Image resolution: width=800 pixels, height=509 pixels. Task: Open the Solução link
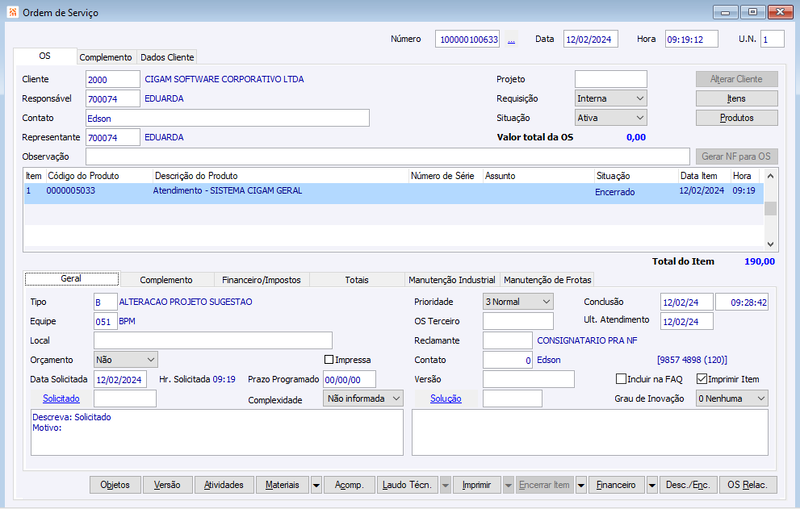click(x=445, y=398)
